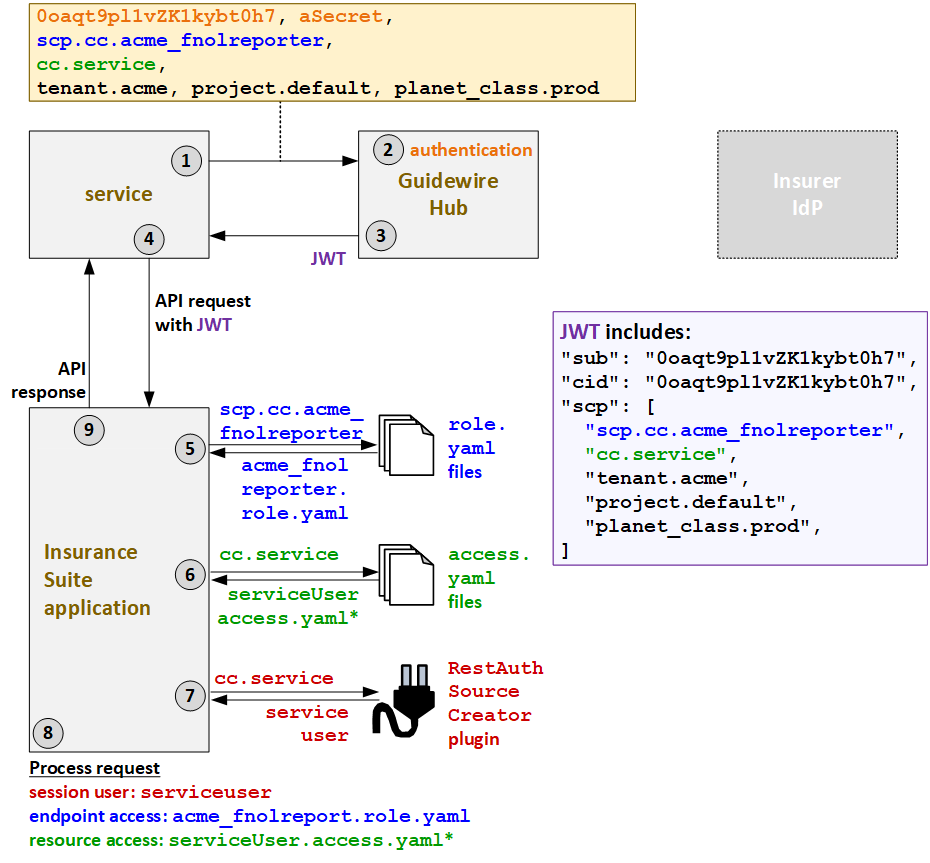The width and height of the screenshot is (930, 863).
Task: Click the RestAuth plugin plug icon
Action: click(x=406, y=698)
